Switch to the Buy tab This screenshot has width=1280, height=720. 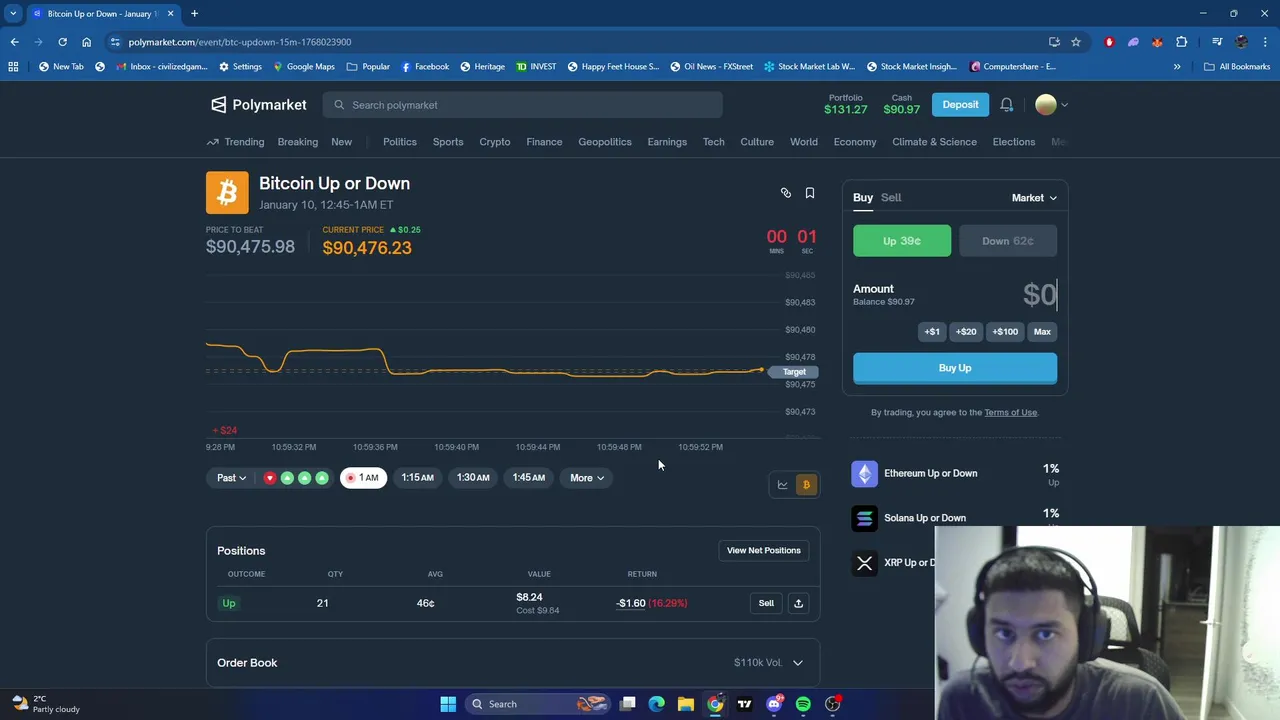pos(863,198)
